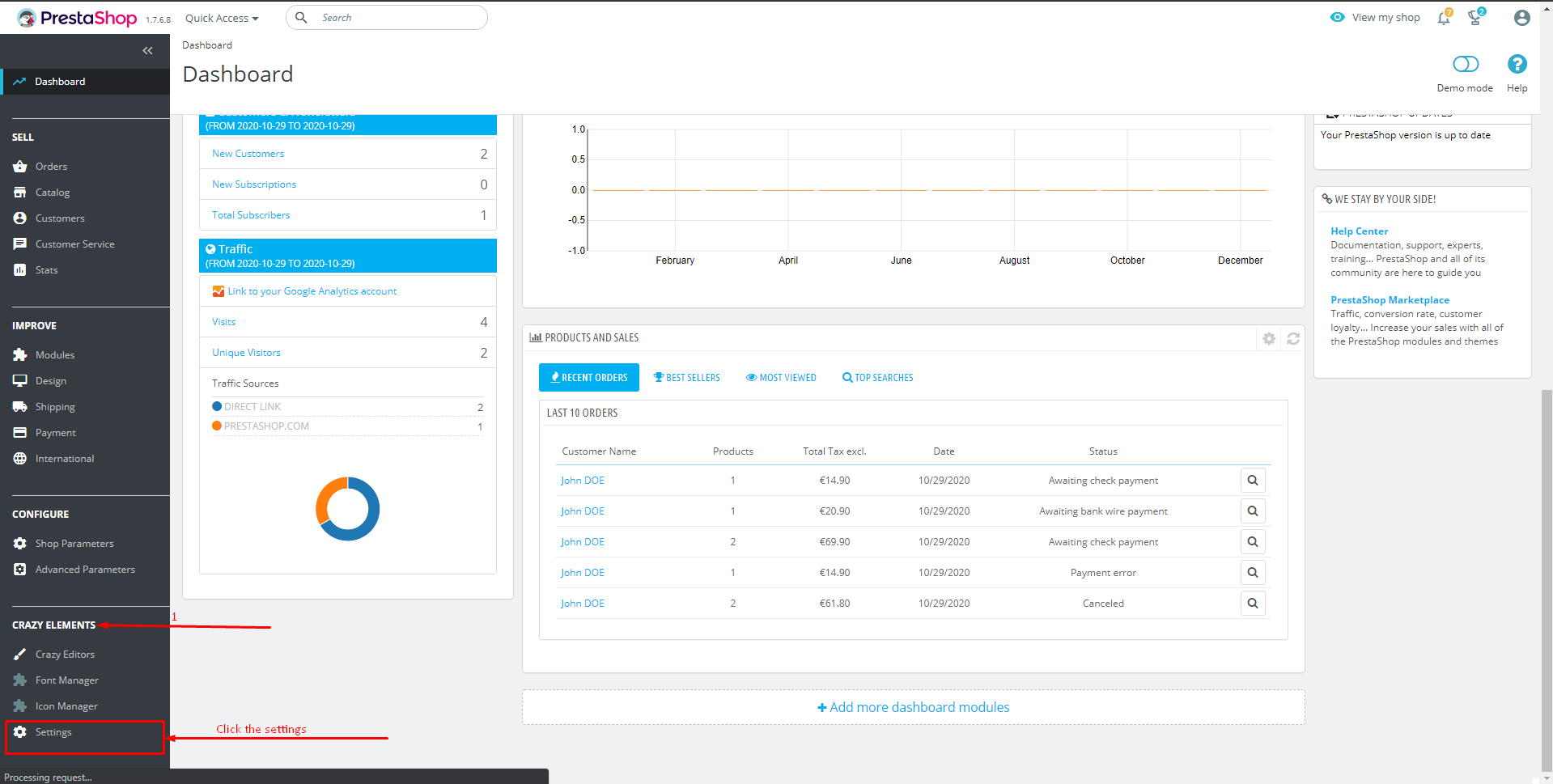
Task: Open the Font Manager
Action: [x=65, y=680]
